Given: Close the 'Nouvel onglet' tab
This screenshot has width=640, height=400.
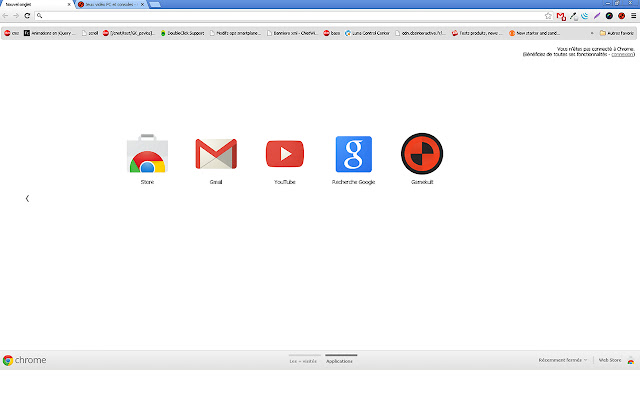Looking at the screenshot, I should pyautogui.click(x=69, y=4).
